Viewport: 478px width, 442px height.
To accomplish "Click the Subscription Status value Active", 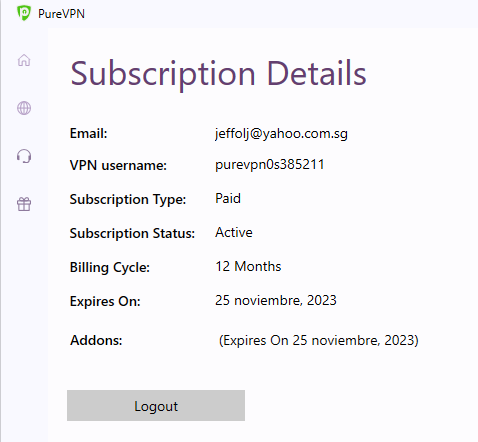I will point(234,232).
